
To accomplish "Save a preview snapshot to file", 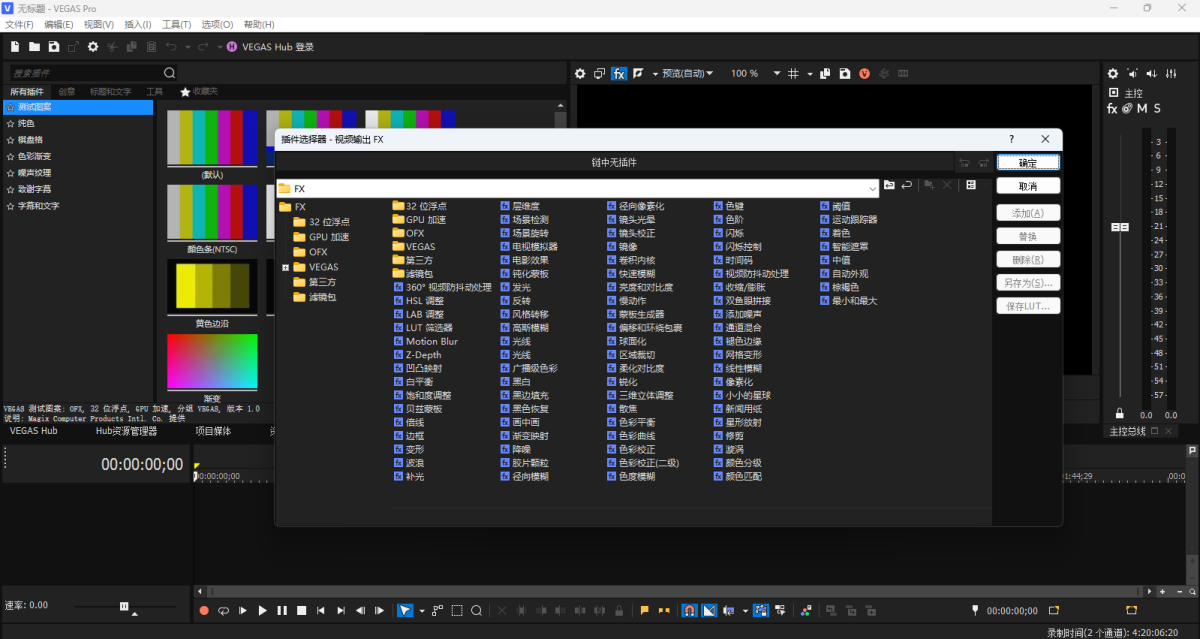I will (845, 73).
